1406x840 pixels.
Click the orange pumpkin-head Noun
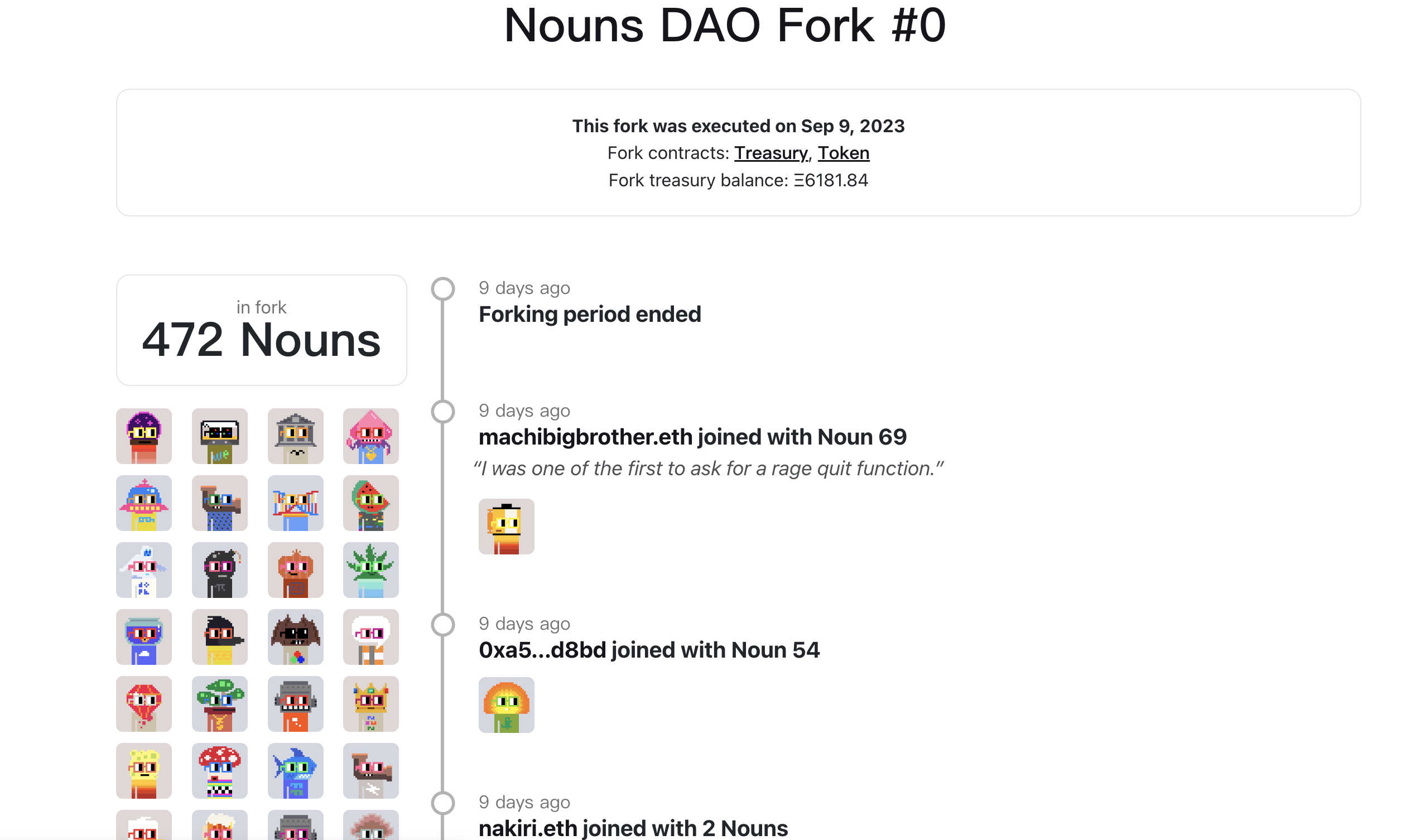[x=296, y=569]
